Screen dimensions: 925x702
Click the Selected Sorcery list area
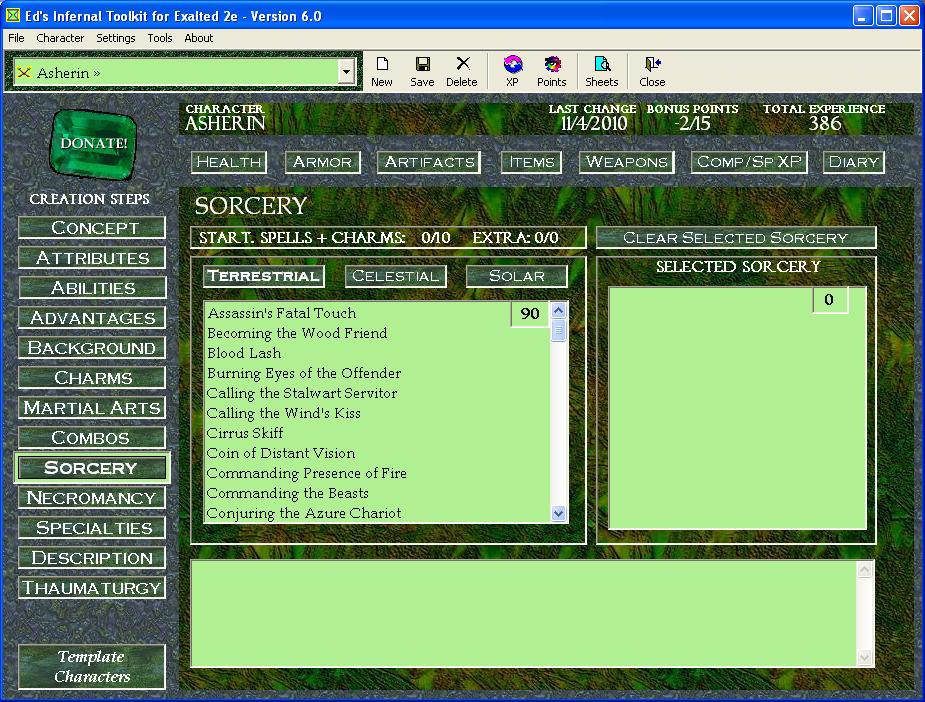click(x=737, y=408)
